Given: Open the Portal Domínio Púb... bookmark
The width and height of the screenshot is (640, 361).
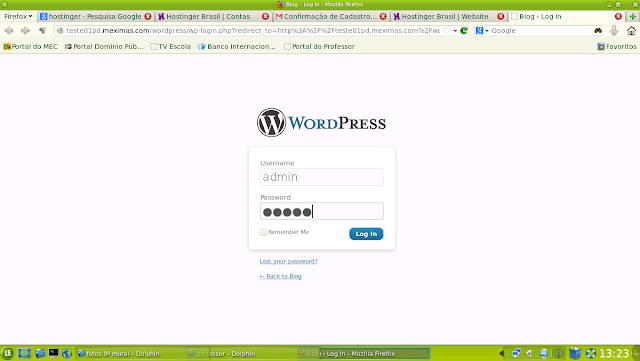Looking at the screenshot, I should coord(104,47).
